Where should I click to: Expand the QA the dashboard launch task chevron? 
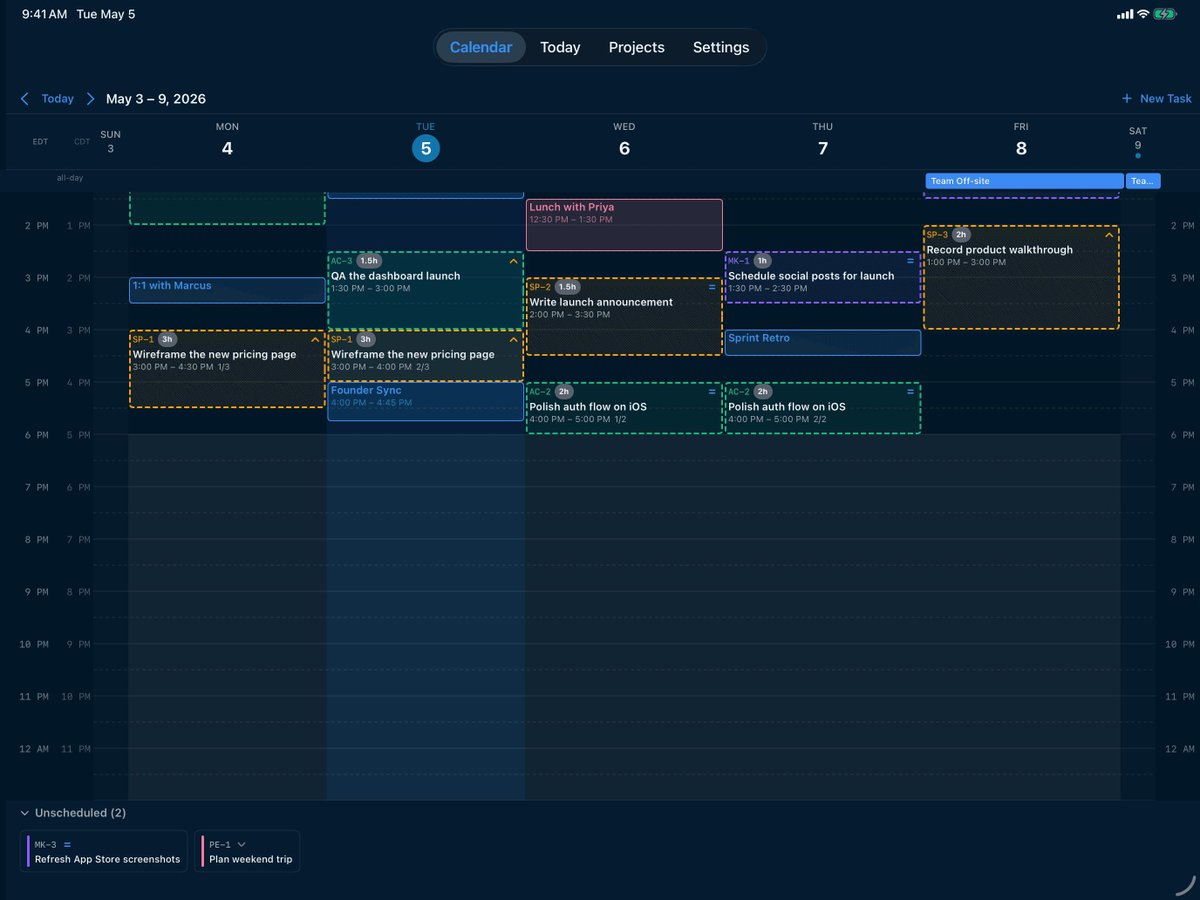pos(514,261)
